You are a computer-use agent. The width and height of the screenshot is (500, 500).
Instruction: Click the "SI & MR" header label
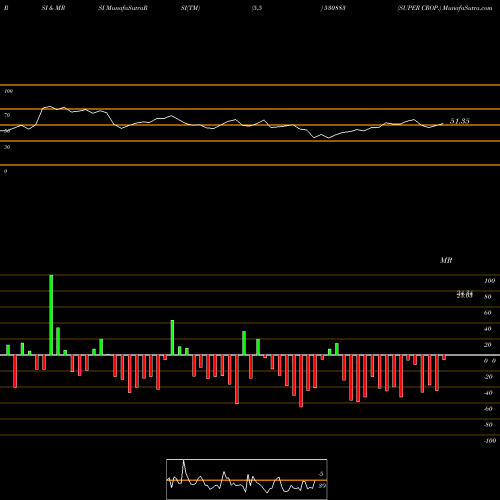(53, 8)
